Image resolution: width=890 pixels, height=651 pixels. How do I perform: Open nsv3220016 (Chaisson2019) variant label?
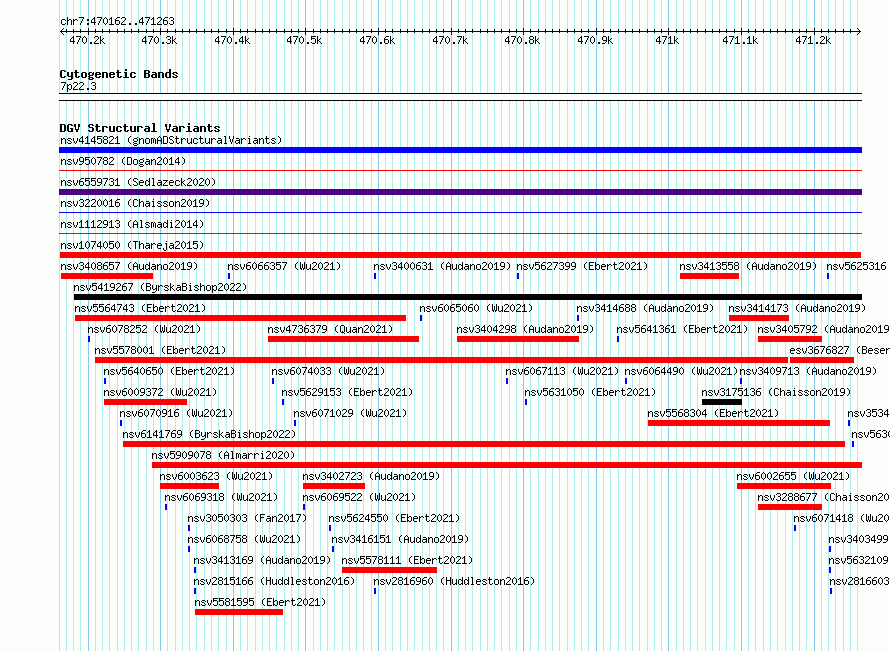click(x=135, y=203)
